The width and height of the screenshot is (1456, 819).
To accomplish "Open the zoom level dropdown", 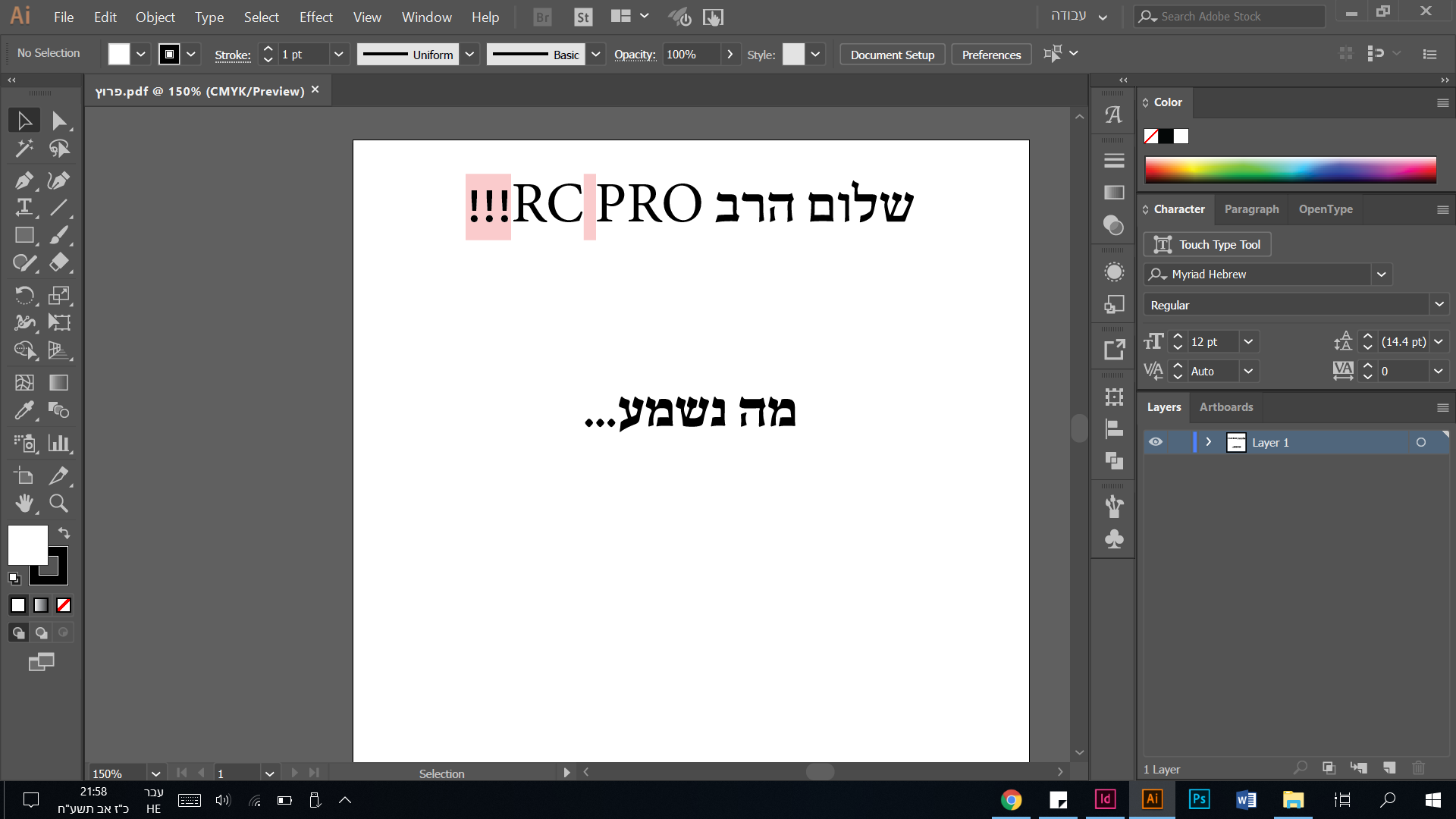I will pyautogui.click(x=155, y=773).
